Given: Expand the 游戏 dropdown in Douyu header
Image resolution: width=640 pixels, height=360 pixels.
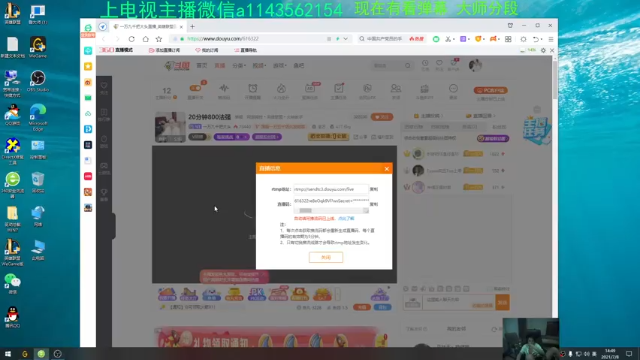Looking at the screenshot, I should tap(280, 65).
